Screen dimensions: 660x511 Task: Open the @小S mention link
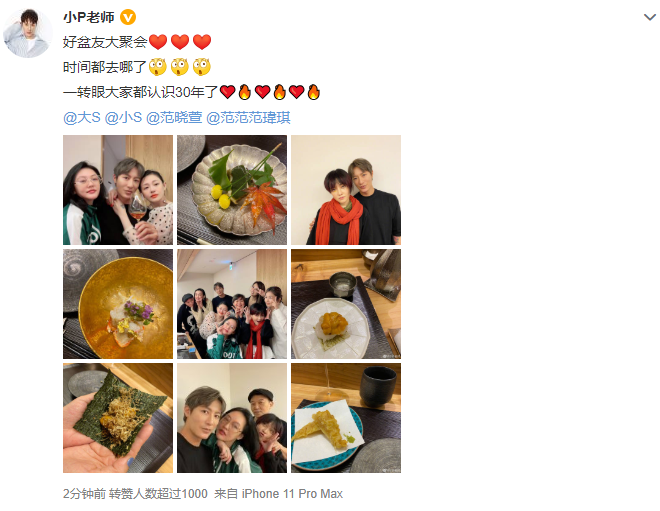point(123,117)
